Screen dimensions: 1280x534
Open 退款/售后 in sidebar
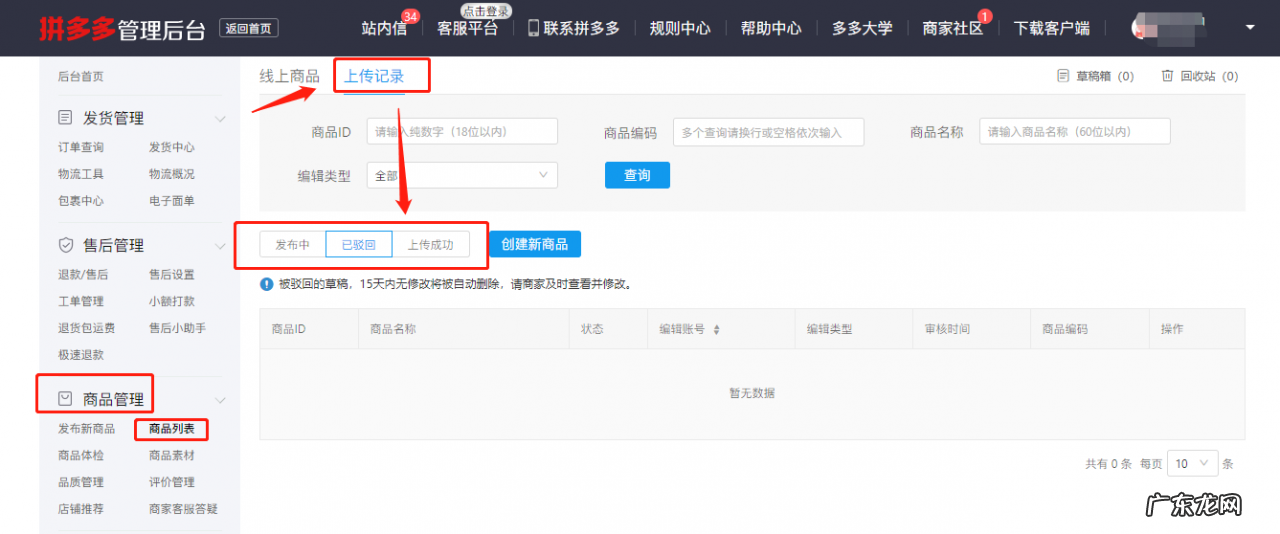click(x=83, y=274)
